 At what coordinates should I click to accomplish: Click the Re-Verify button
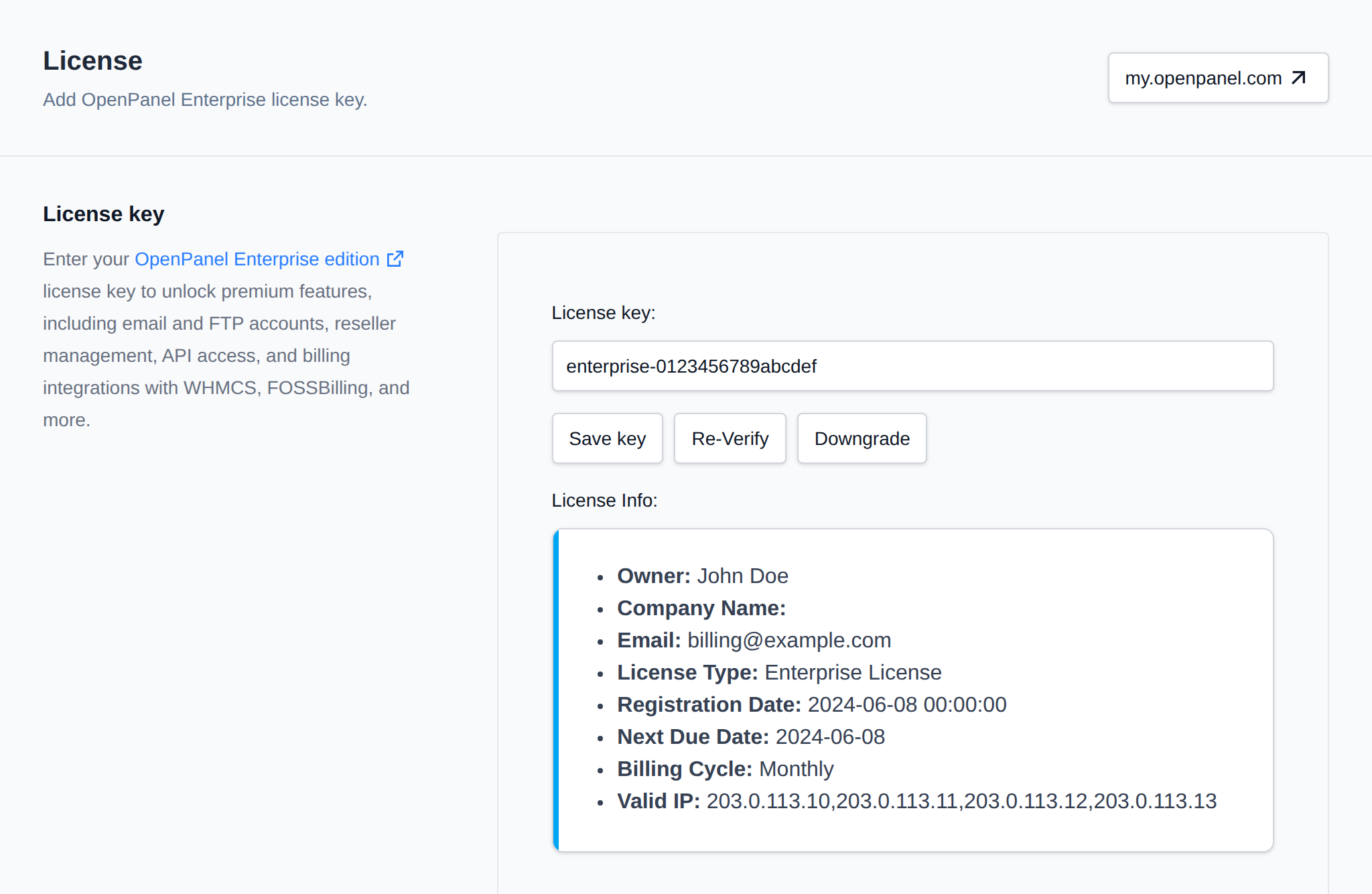pos(730,438)
